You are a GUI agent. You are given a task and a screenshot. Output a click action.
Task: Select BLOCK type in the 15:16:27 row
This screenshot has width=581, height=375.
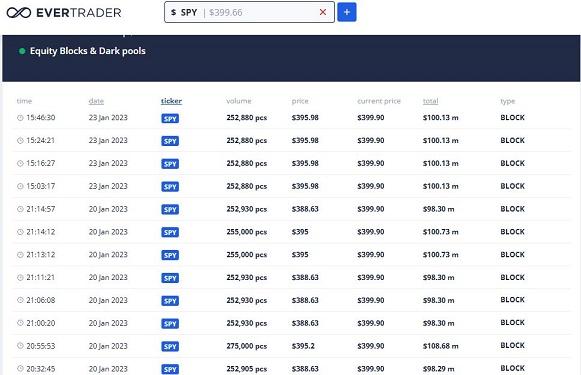pos(512,163)
